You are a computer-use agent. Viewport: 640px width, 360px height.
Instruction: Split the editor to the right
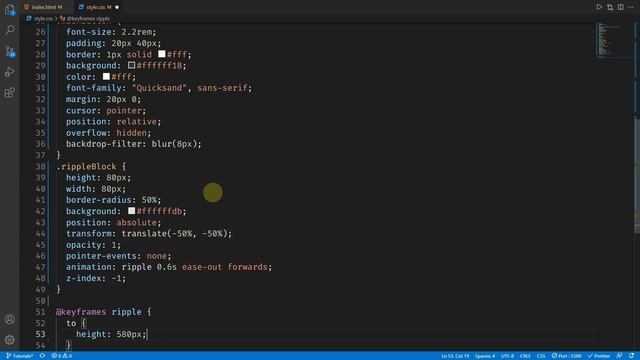[620, 7]
